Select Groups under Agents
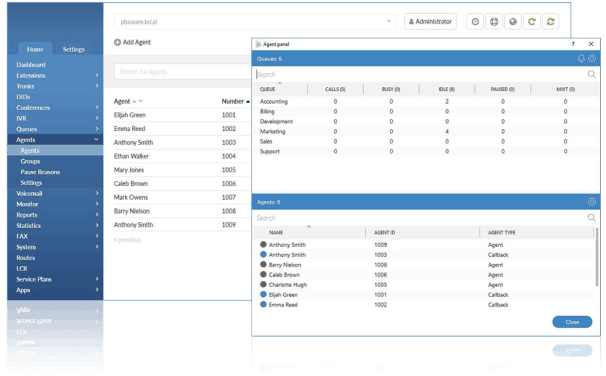The image size is (606, 376). pyautogui.click(x=30, y=161)
